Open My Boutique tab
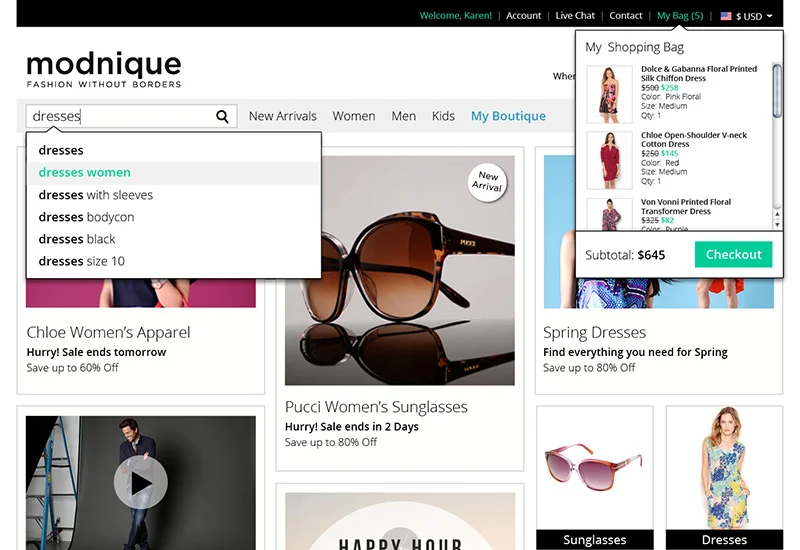 pyautogui.click(x=508, y=116)
